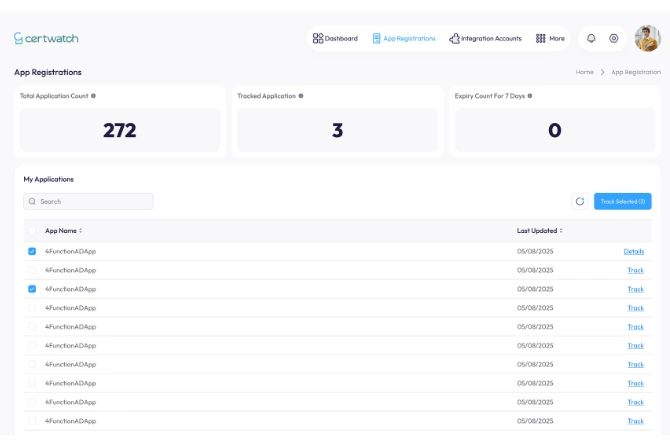Screen dimensions: 670x447
Task: Open the Dashboard nav item
Action: [x=335, y=38]
